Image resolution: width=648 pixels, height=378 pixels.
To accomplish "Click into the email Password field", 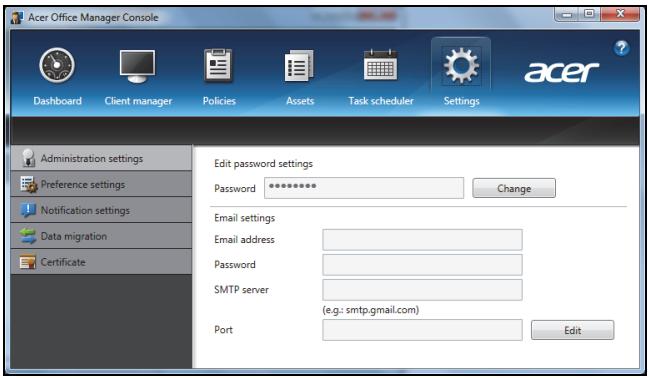I will [422, 265].
